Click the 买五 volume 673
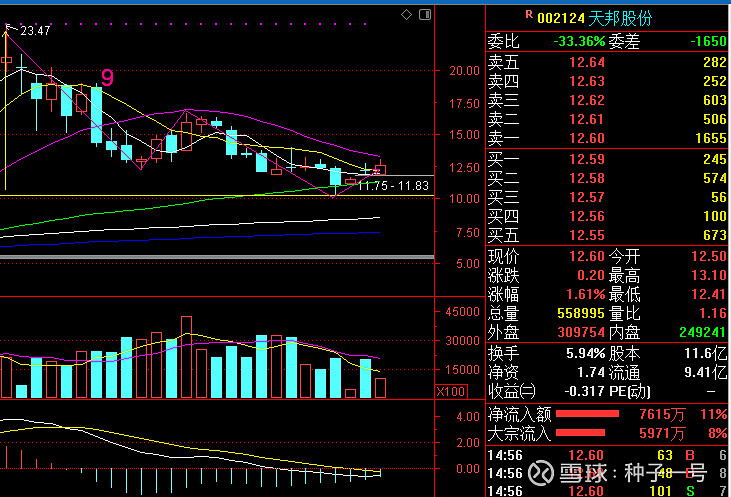Screen dimensions: 731x497 coord(715,235)
